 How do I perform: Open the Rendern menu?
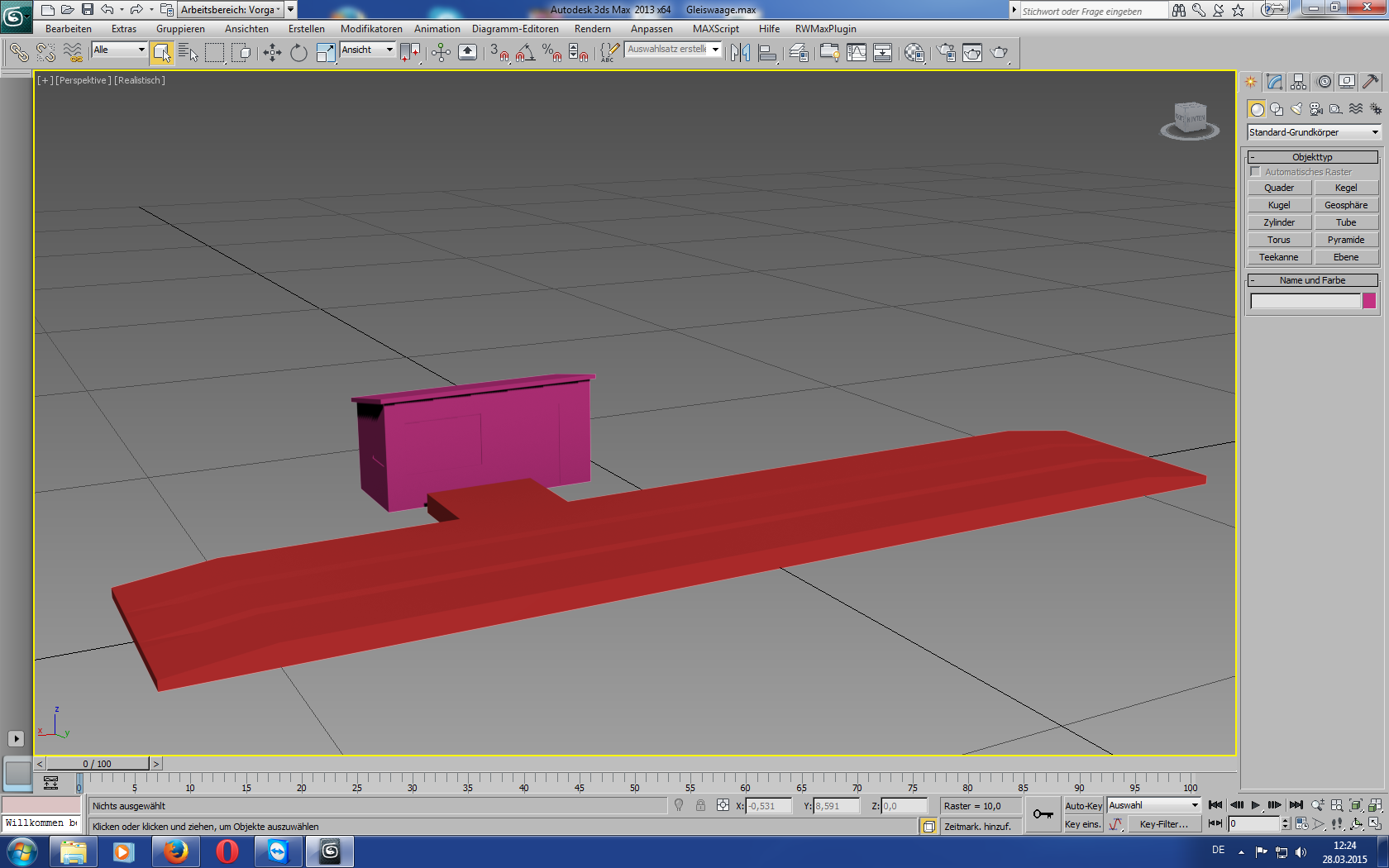592,29
